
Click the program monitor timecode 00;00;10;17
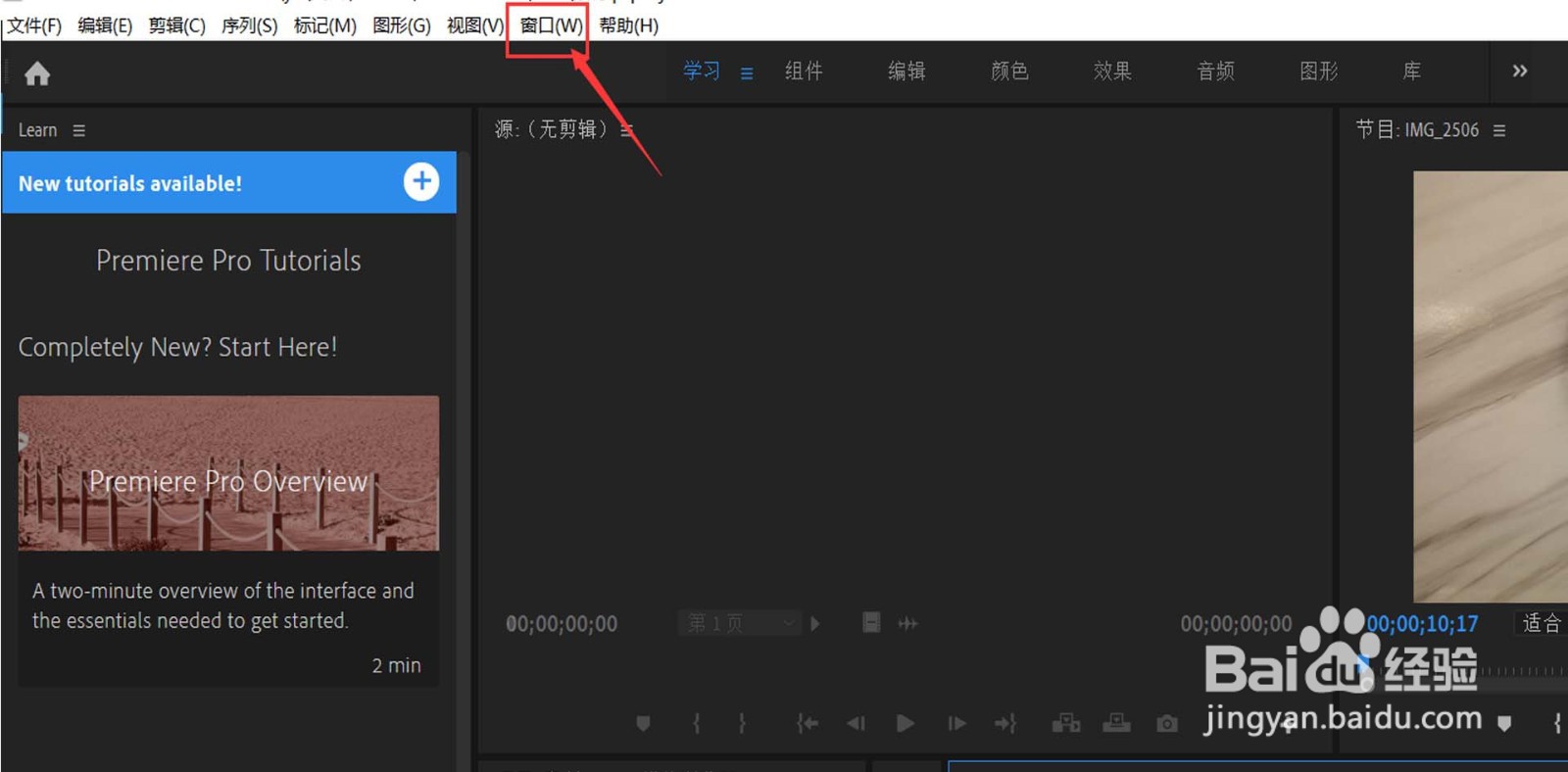coord(1422,624)
